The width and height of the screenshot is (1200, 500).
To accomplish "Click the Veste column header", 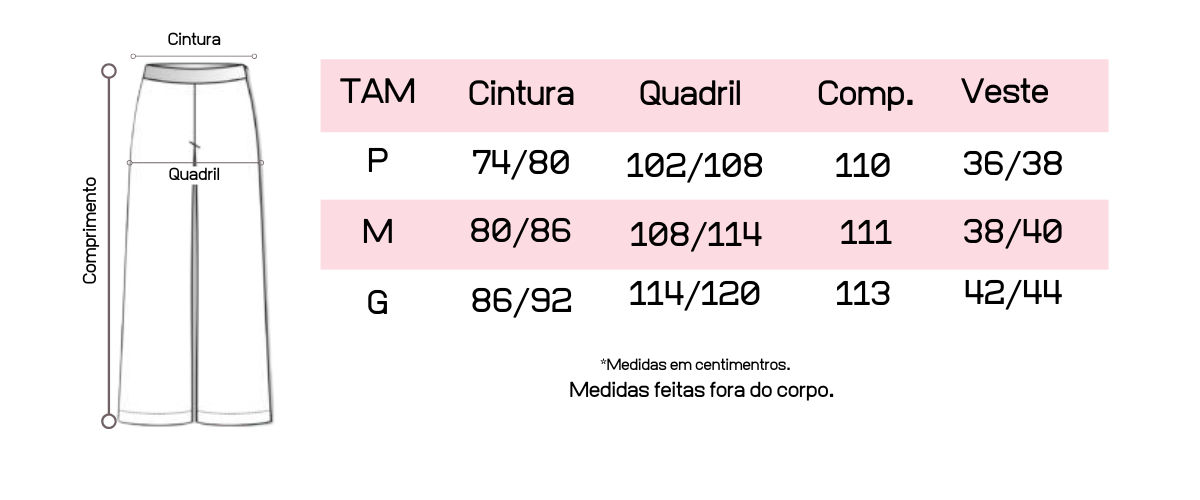I will [1005, 92].
